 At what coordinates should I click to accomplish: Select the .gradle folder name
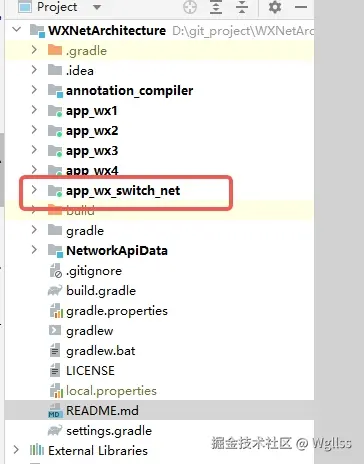tap(86, 51)
